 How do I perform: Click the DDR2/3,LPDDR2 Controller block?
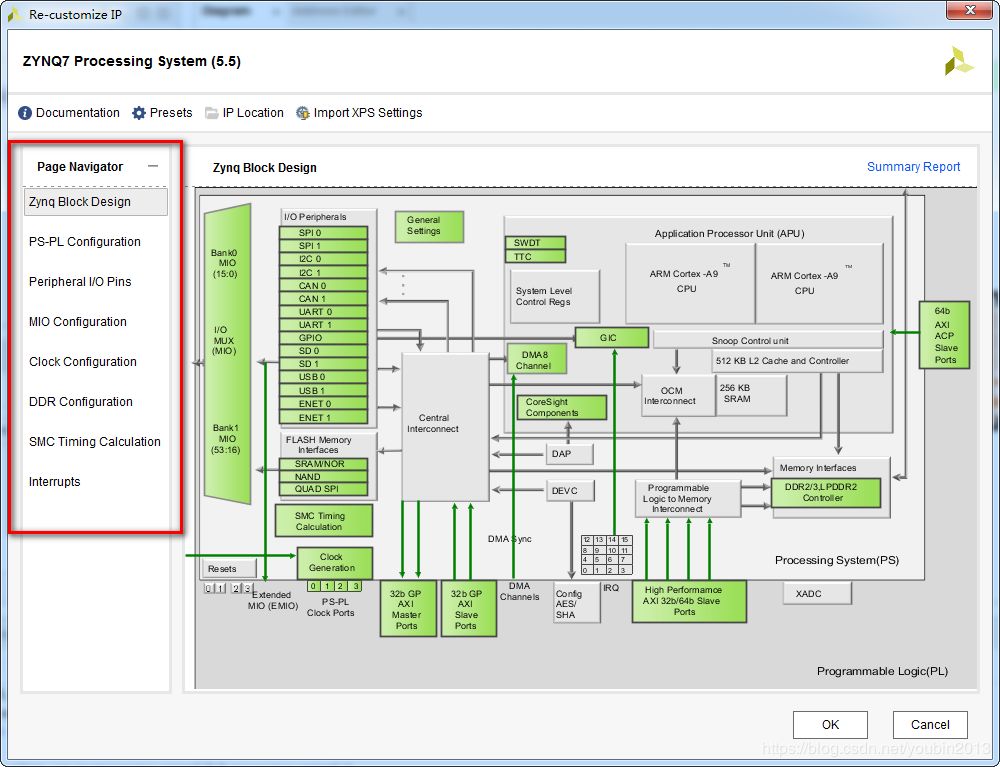click(x=827, y=493)
